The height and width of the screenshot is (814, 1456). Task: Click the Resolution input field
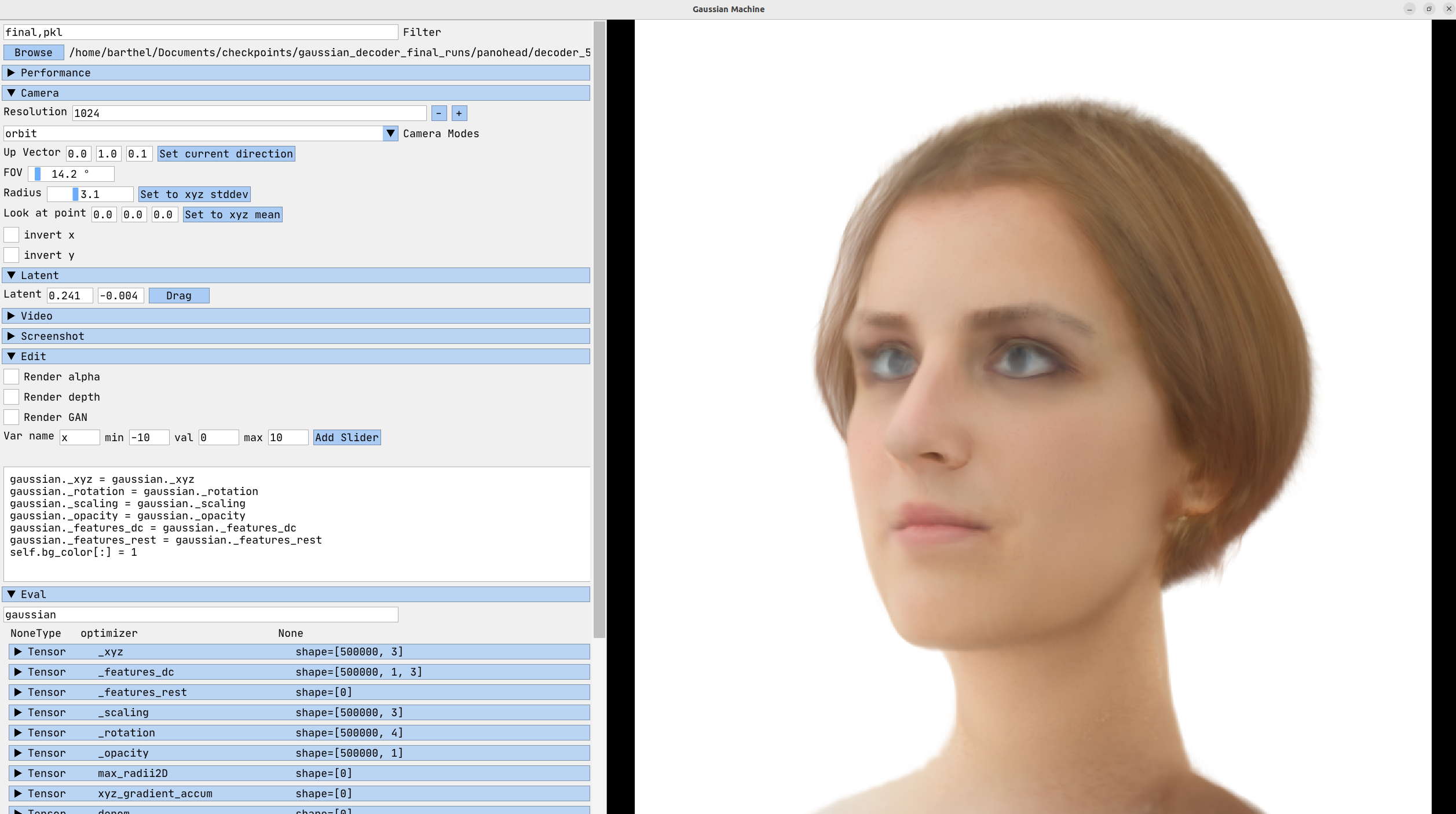[x=249, y=113]
